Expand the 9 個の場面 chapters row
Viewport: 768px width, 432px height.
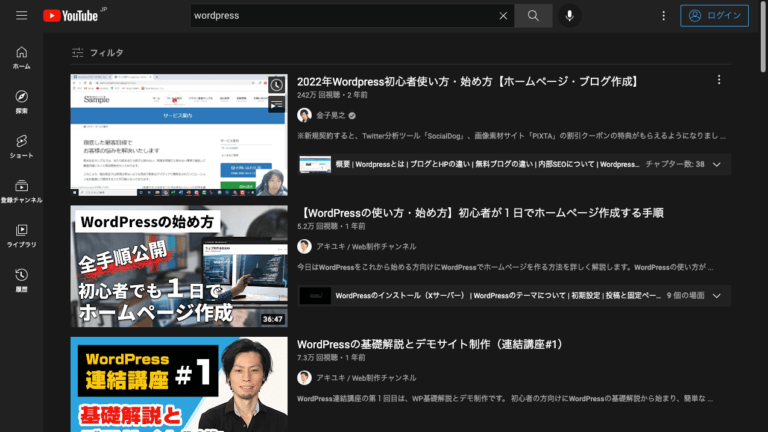[x=717, y=296]
